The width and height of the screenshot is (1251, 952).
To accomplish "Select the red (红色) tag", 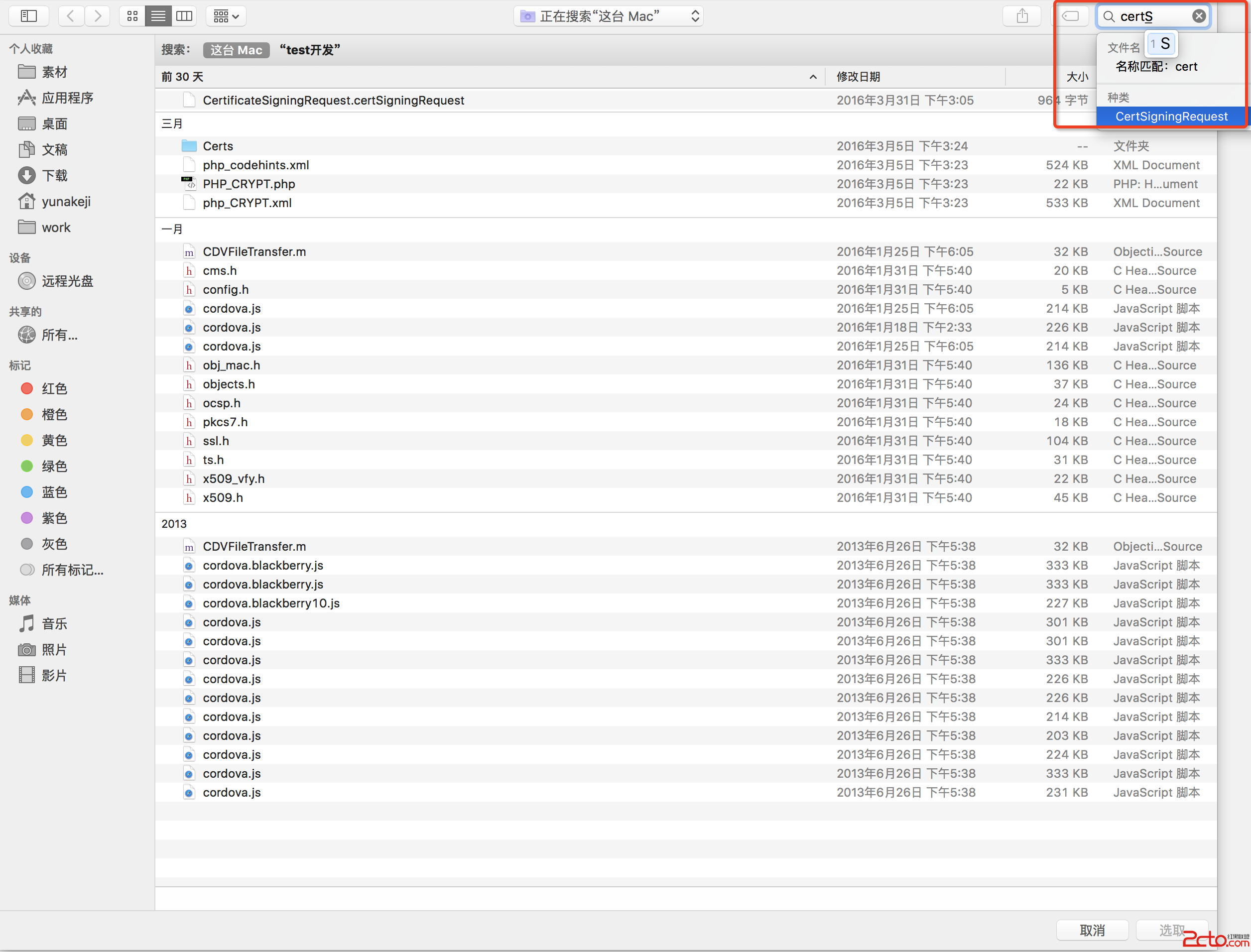I will [54, 389].
